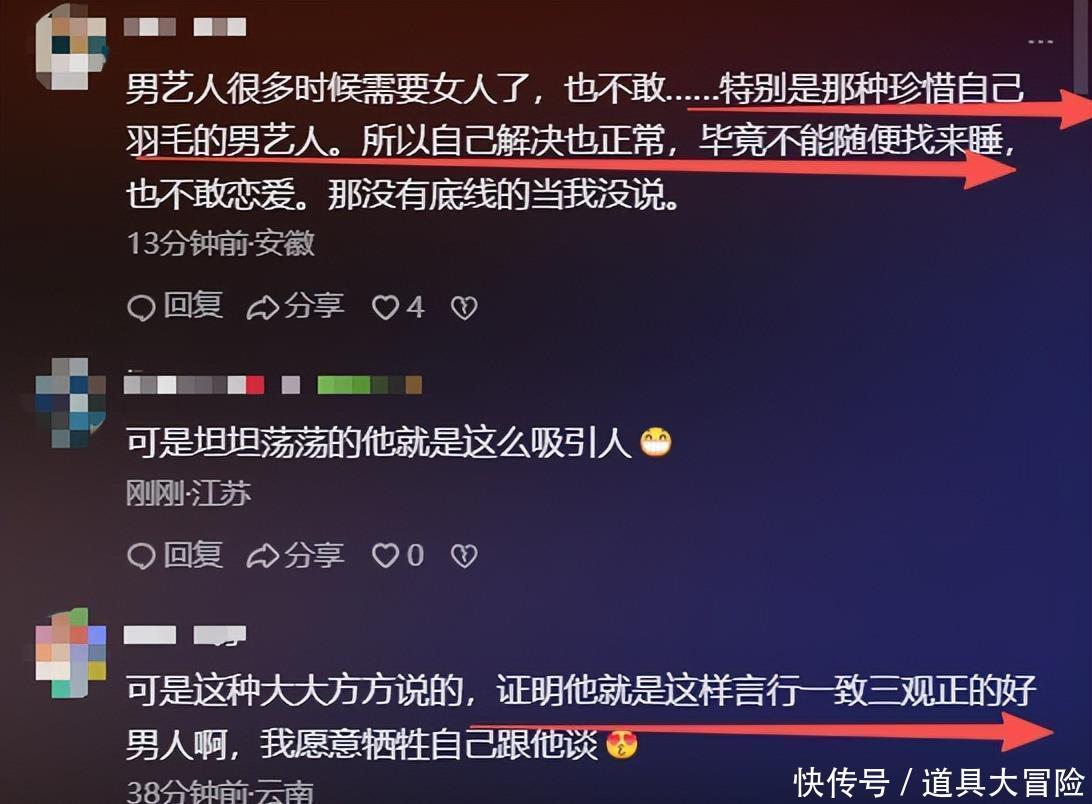Click the first commenter's blurred username
1092x804 pixels.
[x=185, y=27]
